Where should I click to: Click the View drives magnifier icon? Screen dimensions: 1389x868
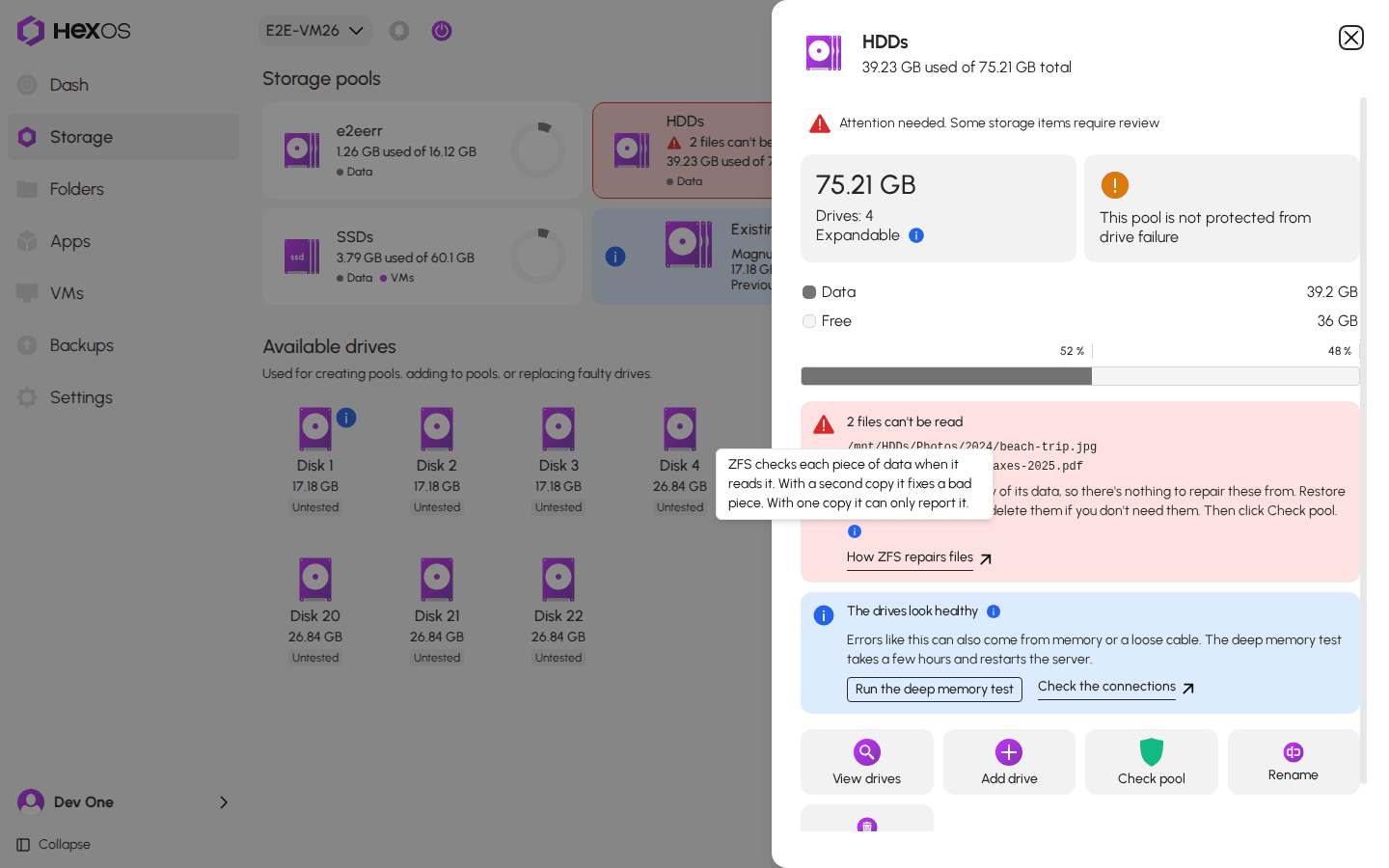(866, 752)
